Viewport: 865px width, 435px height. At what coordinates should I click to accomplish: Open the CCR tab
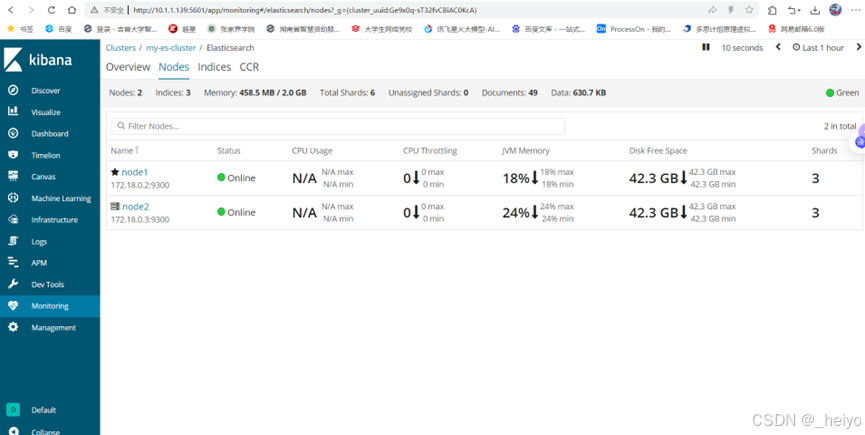[249, 67]
